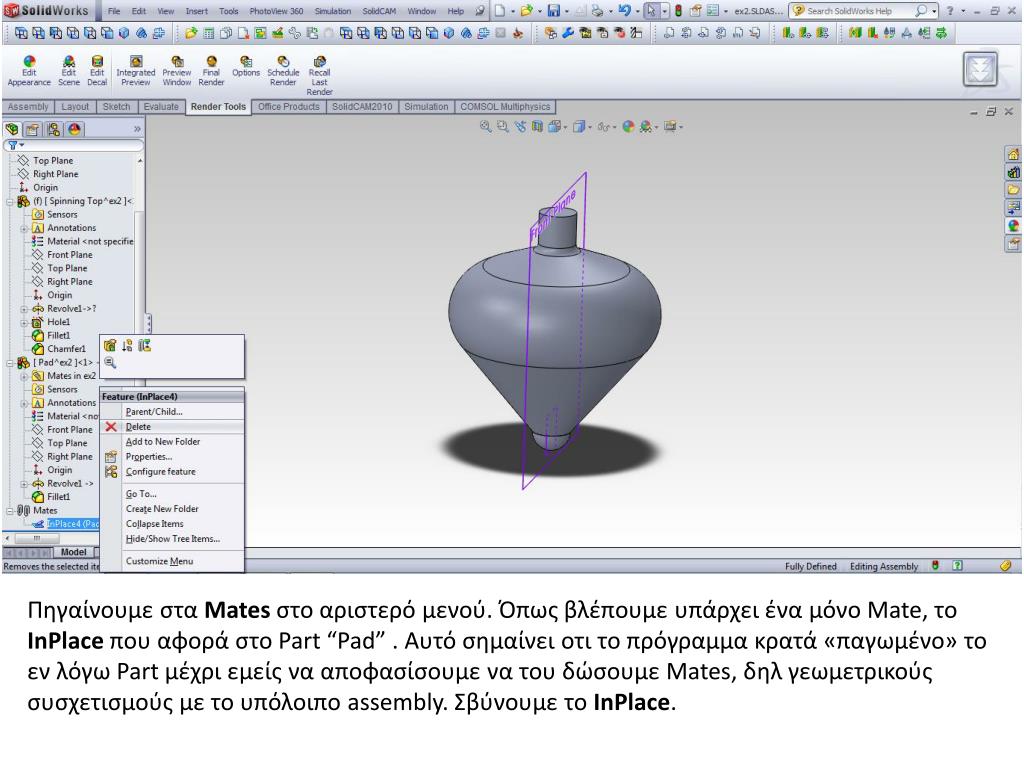Choose Customize Menu entry
This screenshot has width=1024, height=768.
pos(172,561)
